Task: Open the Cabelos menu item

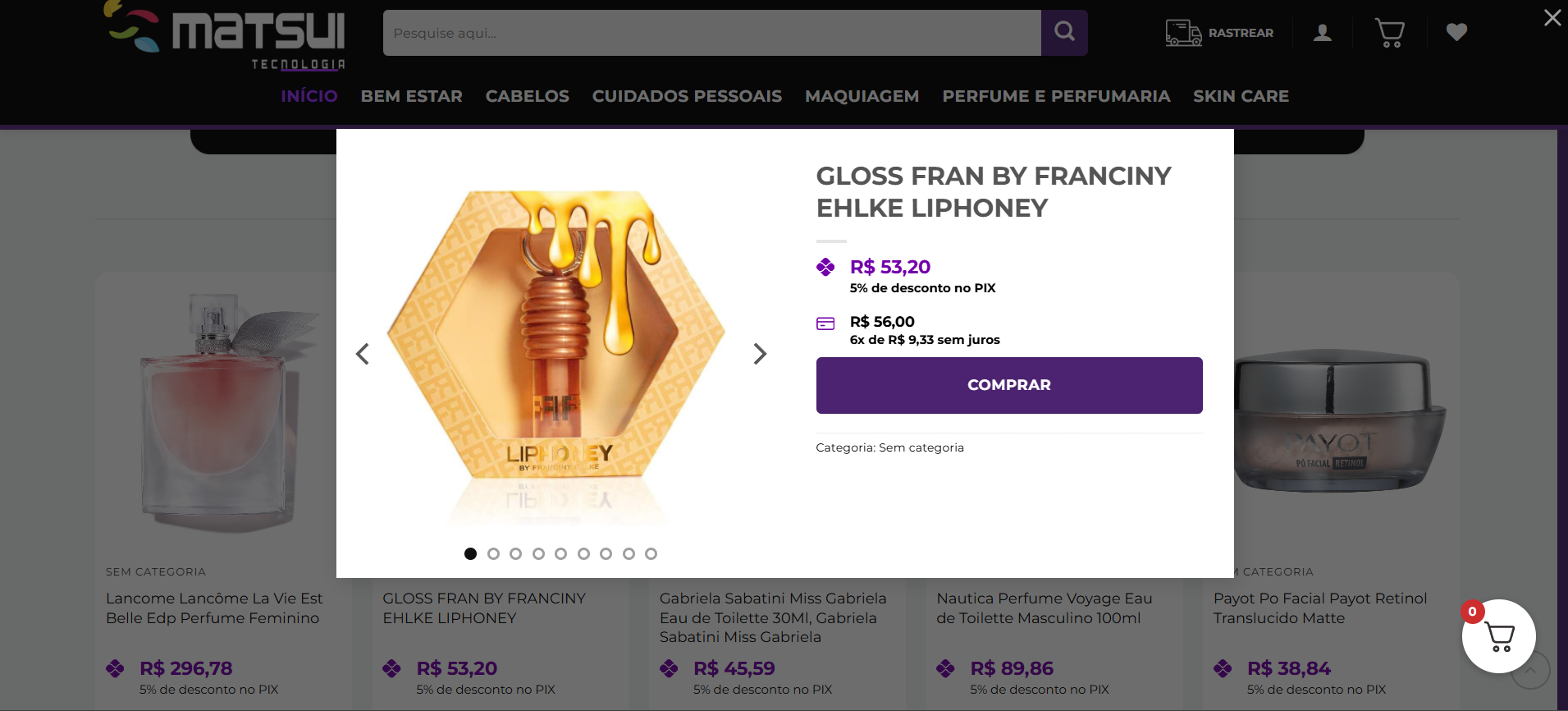Action: [x=527, y=96]
